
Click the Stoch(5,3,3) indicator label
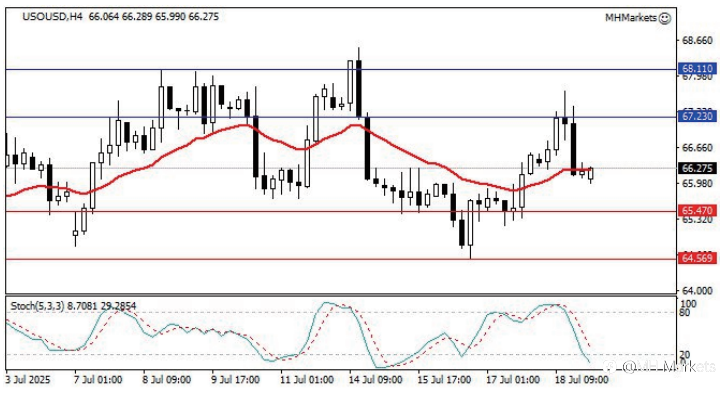click(x=37, y=306)
